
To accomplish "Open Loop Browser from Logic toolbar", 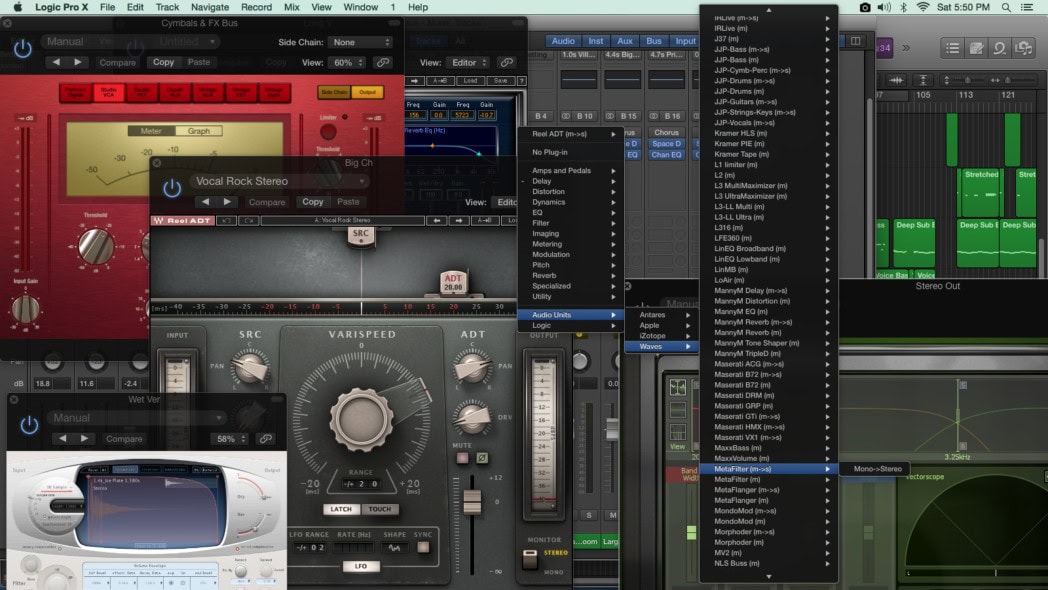I will click(999, 48).
